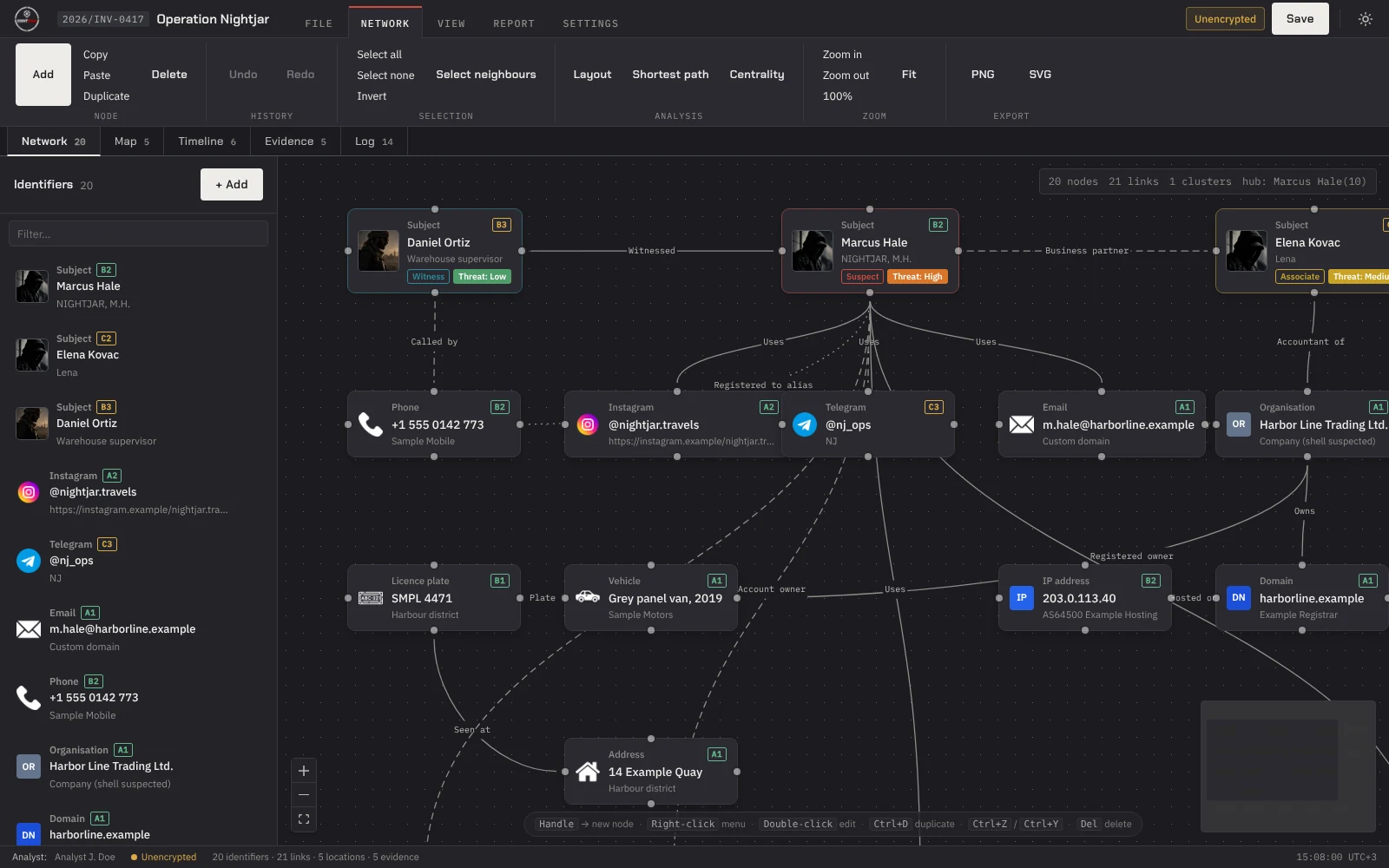The height and width of the screenshot is (868, 1389).
Task: Click the licence plate icon in the SMPL 4471 node
Action: point(371,598)
